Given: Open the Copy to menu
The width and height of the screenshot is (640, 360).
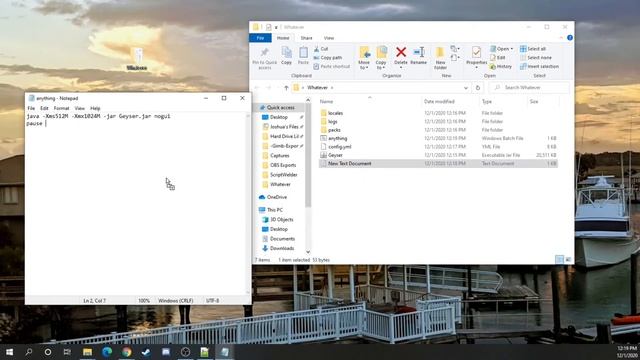Looking at the screenshot, I should (381, 58).
